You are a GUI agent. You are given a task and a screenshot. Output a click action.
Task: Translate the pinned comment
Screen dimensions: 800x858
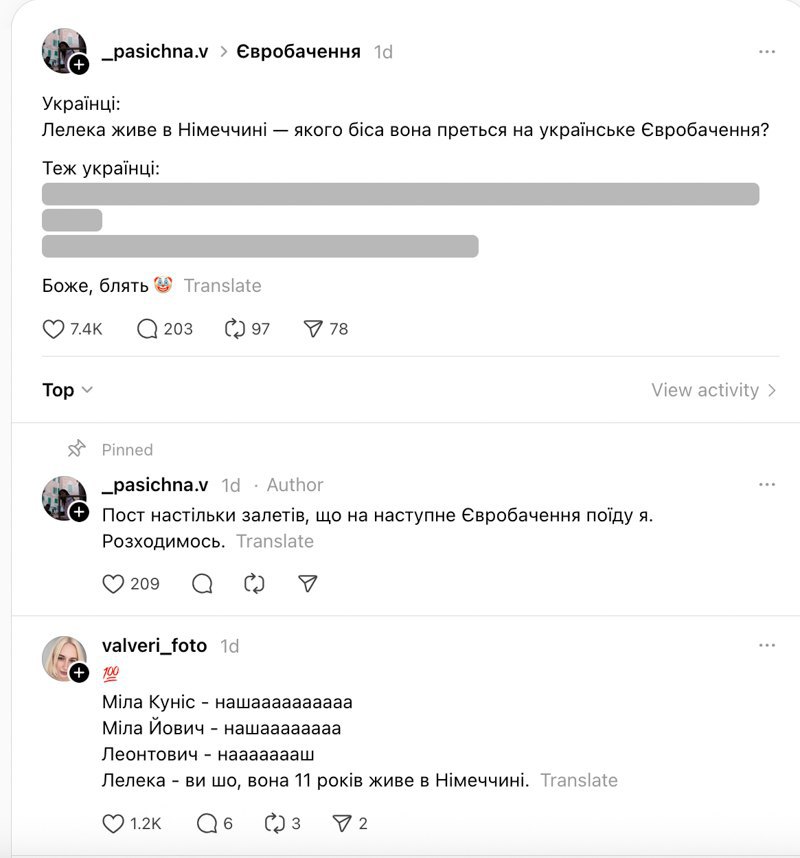(x=275, y=542)
